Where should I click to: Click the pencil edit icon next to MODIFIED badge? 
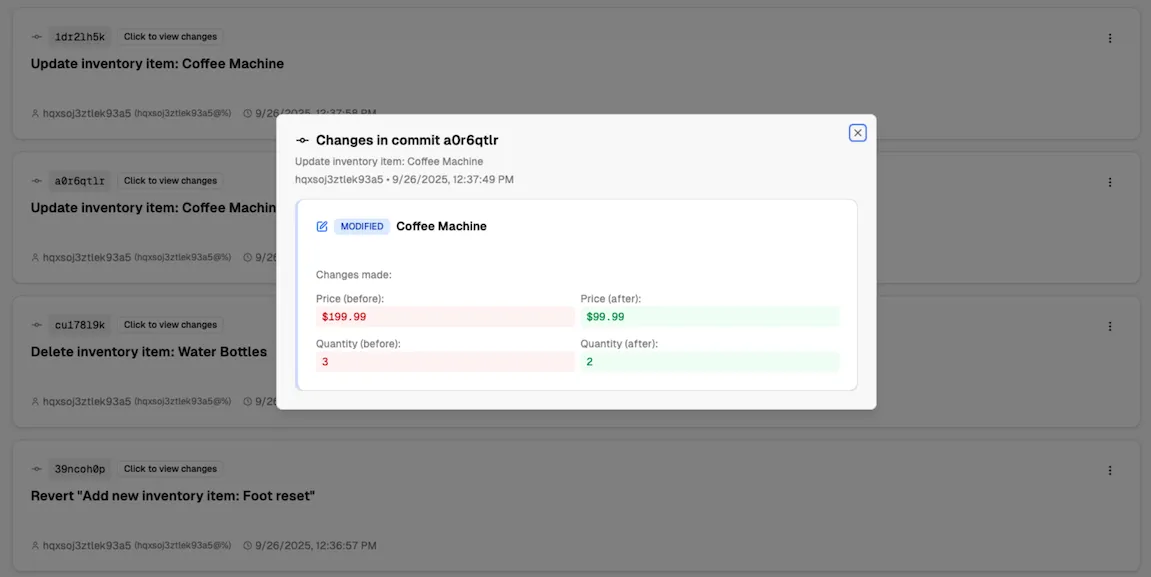(x=321, y=226)
